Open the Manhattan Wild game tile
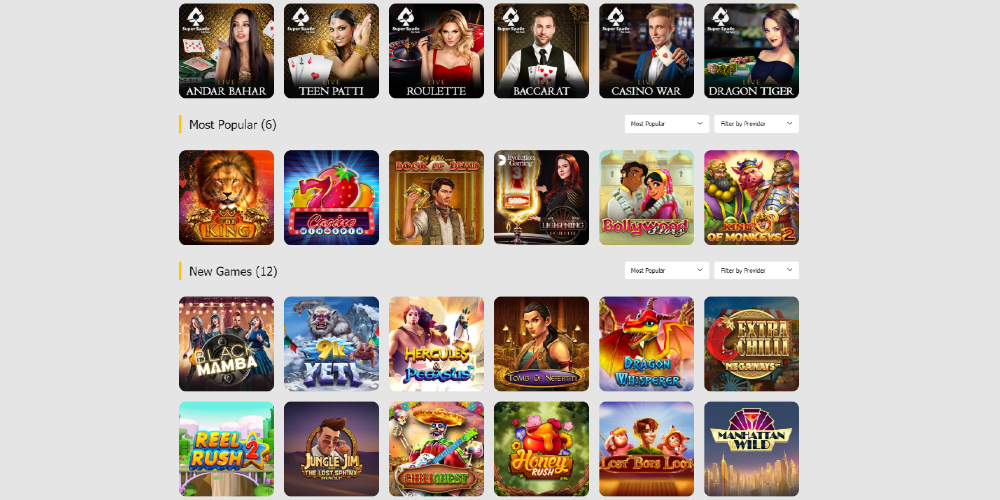 (751, 449)
